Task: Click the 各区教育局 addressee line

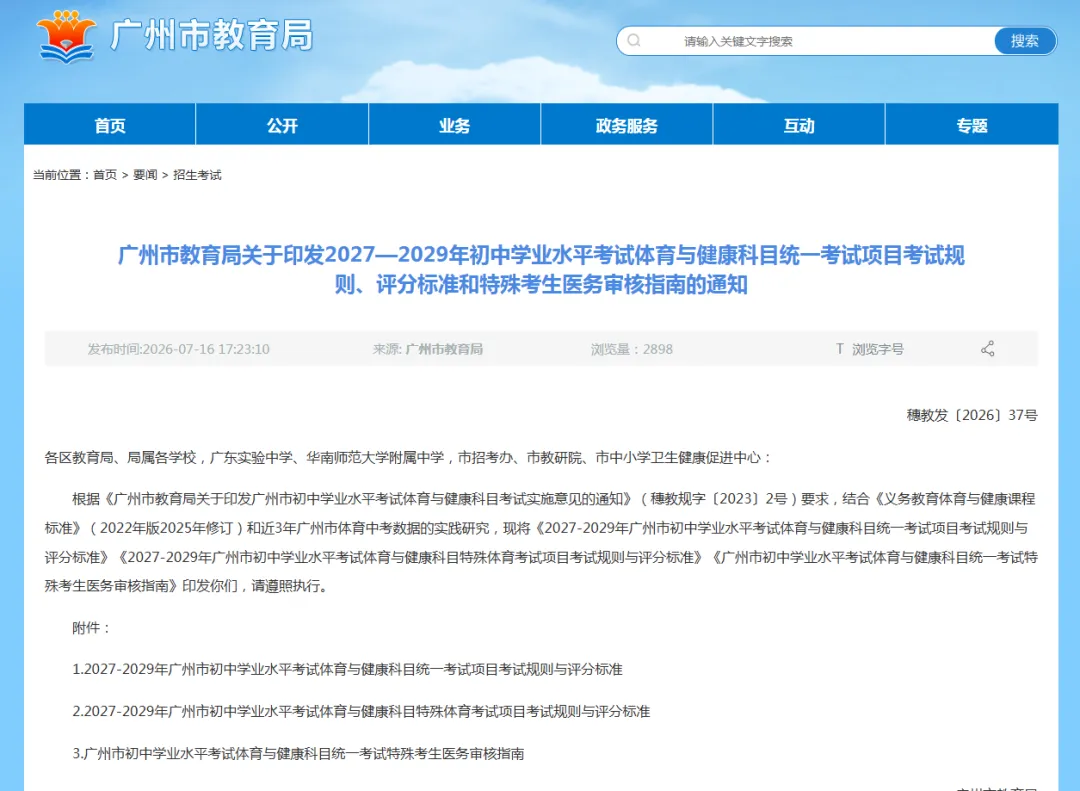Action: [408, 458]
